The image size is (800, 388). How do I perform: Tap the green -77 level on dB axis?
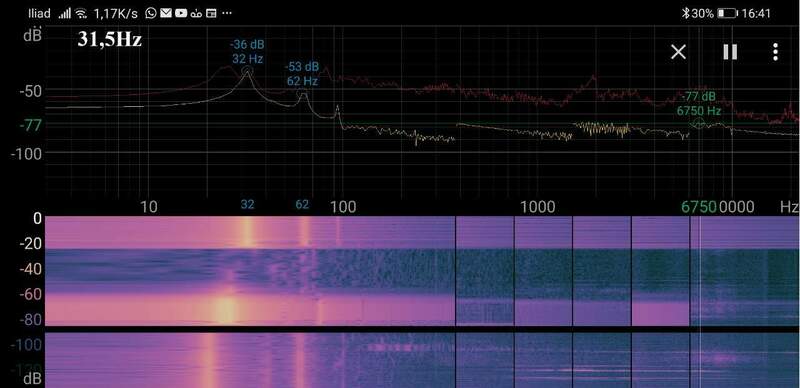point(30,125)
